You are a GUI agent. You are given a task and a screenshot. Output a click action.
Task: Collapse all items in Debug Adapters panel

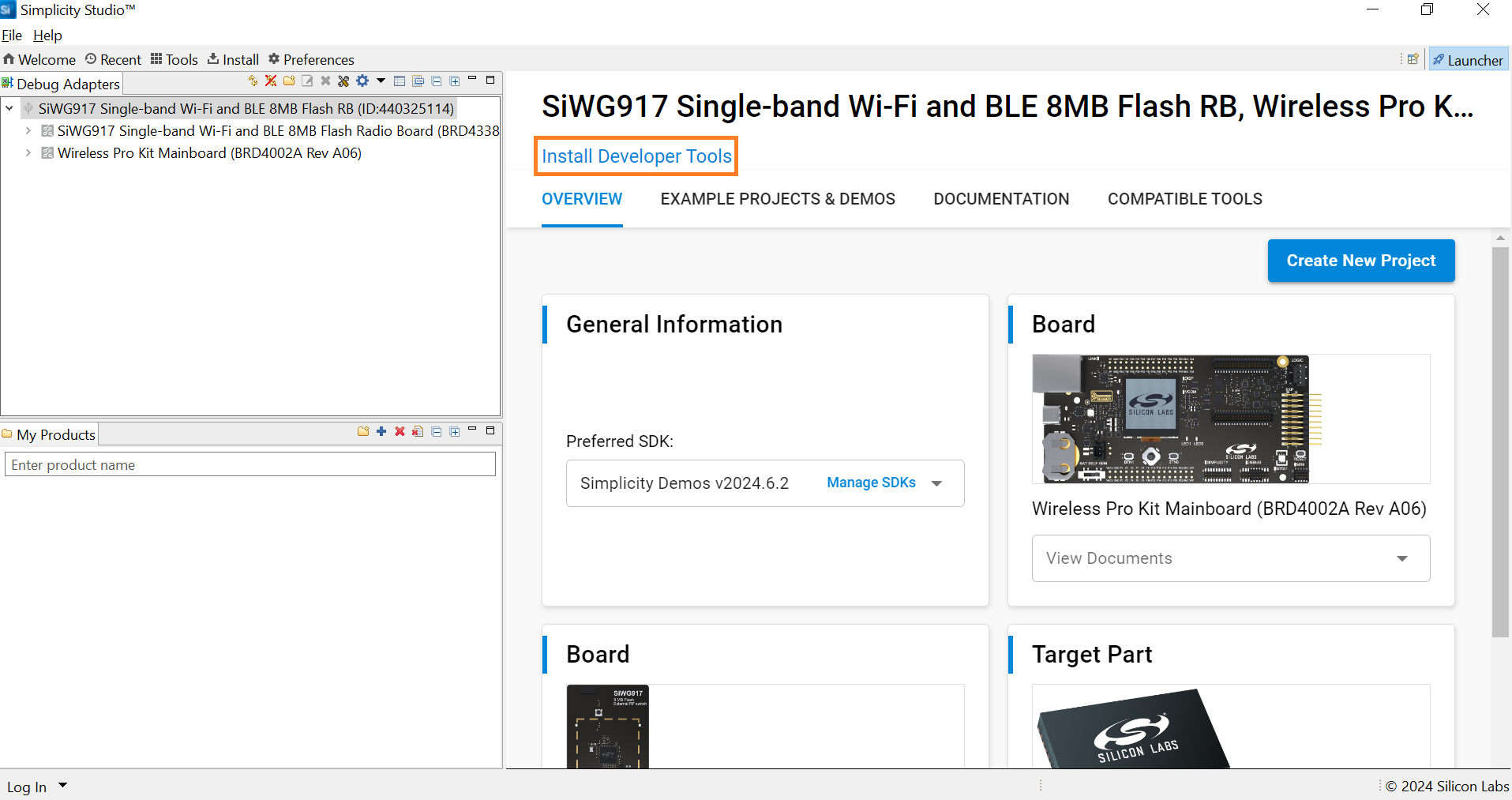coord(437,81)
